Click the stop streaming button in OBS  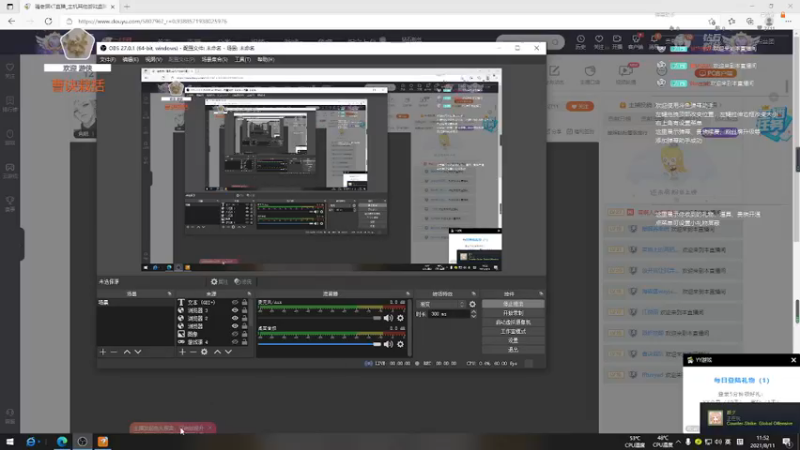tap(513, 304)
